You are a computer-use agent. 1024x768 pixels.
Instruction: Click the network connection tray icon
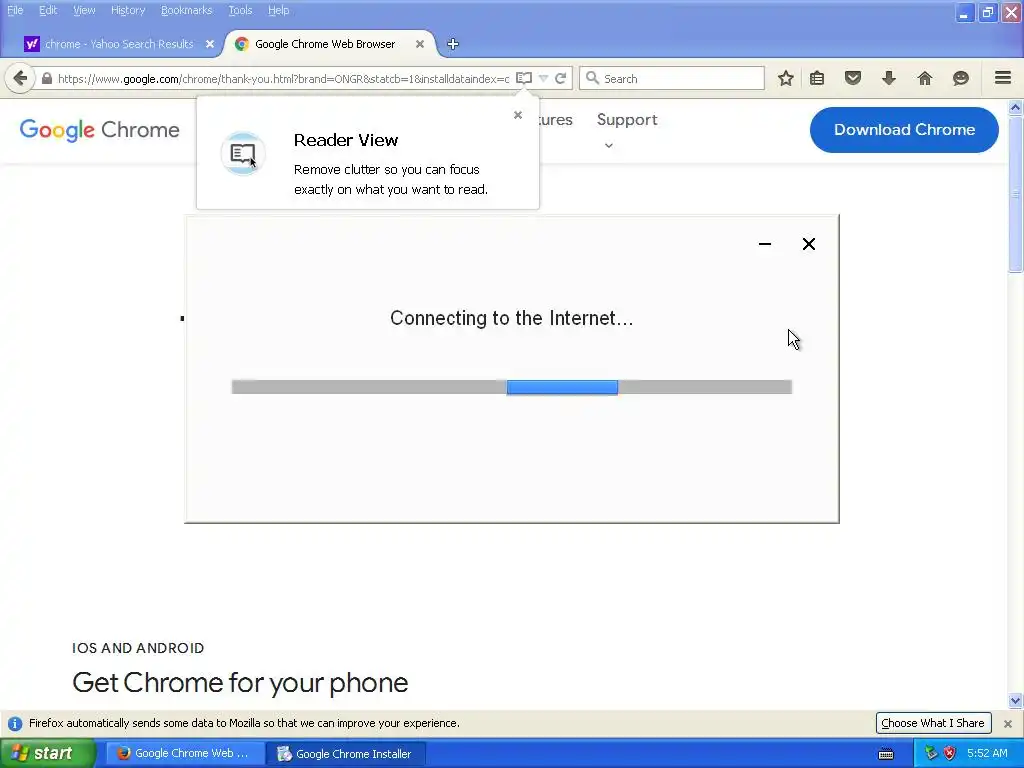pyautogui.click(x=931, y=753)
